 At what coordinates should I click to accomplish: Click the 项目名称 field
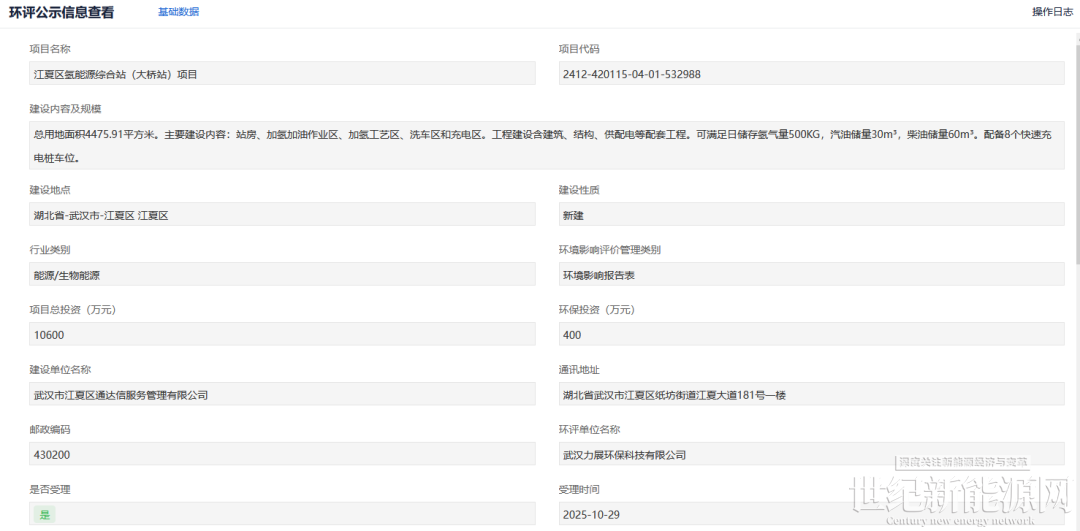pyautogui.click(x=283, y=74)
